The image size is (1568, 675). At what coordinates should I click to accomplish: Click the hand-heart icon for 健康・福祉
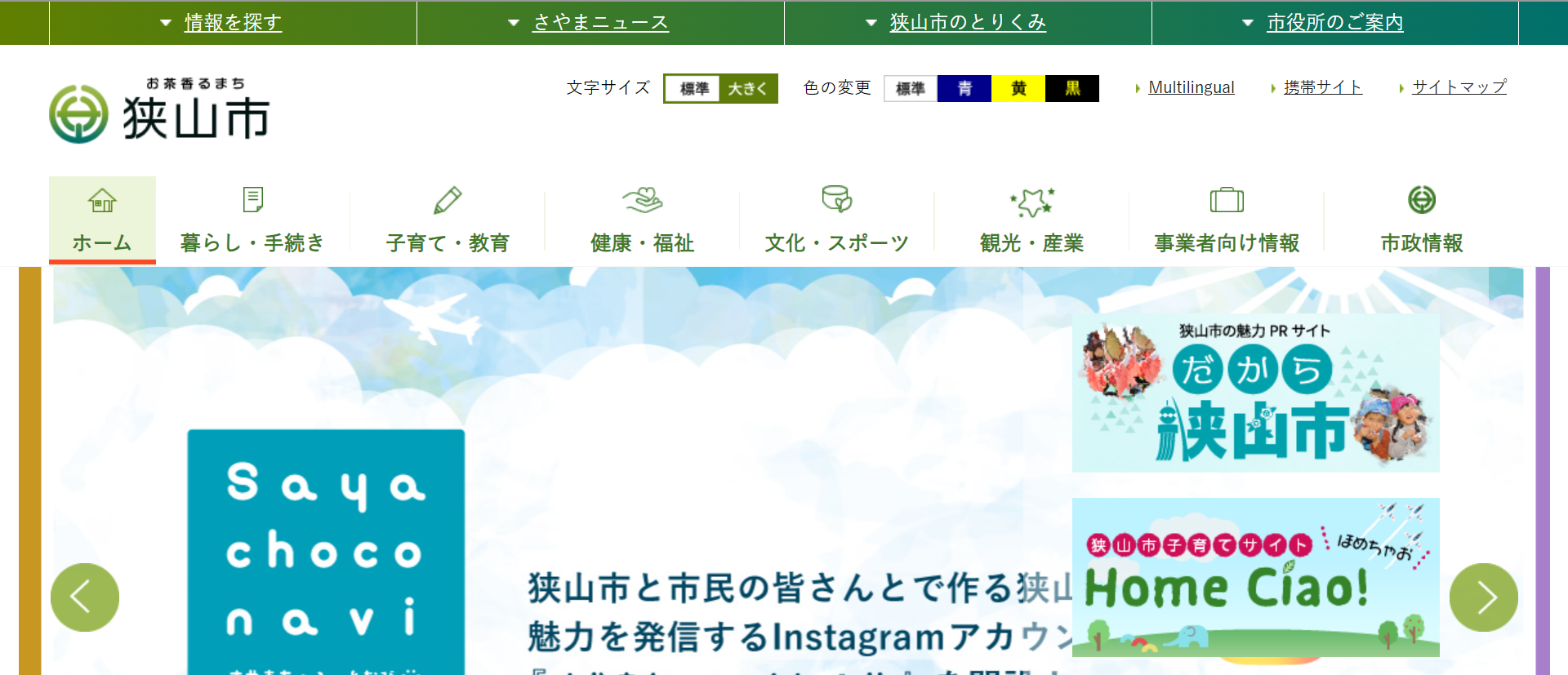coord(643,200)
